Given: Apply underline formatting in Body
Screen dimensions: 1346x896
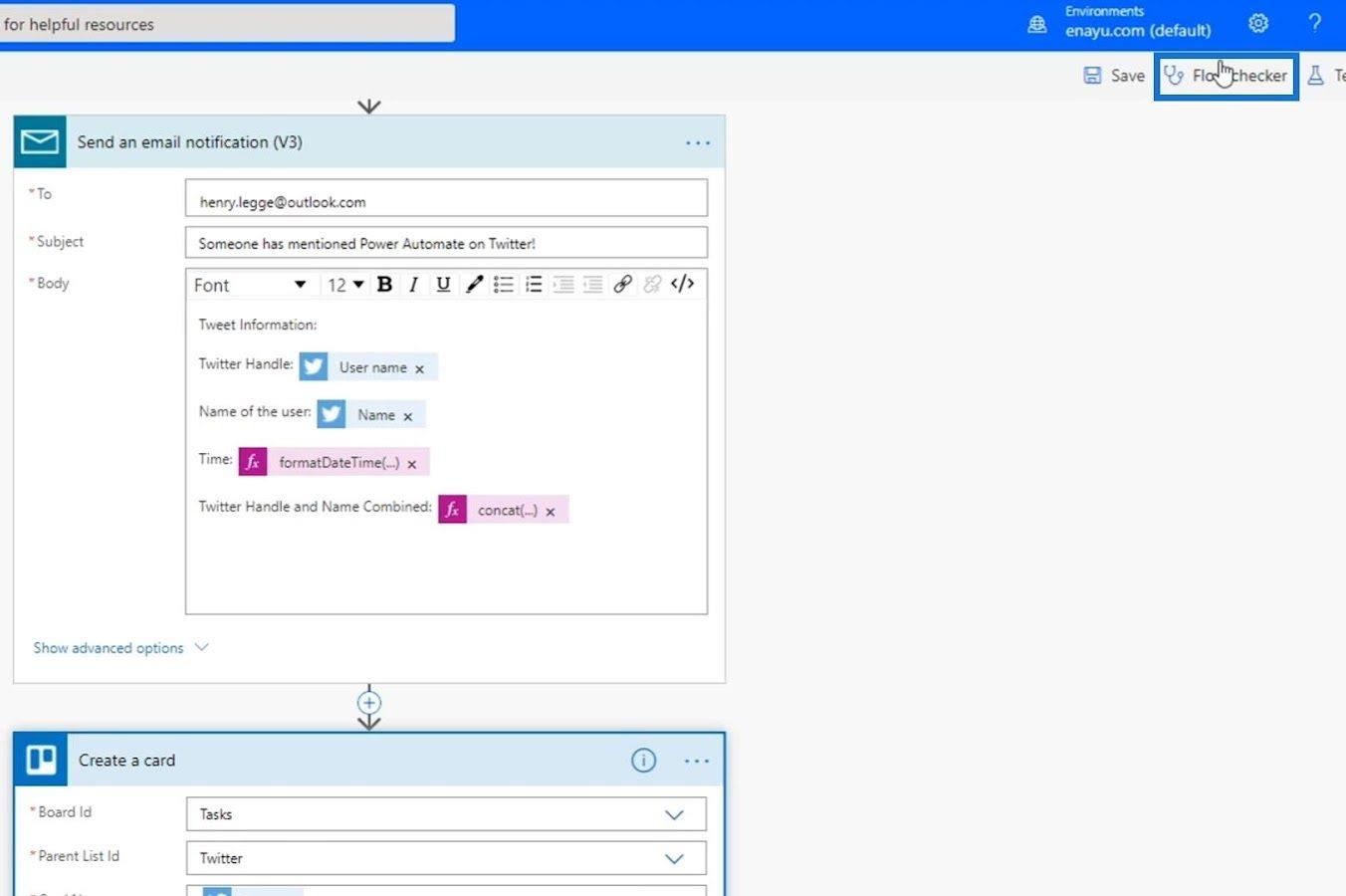Looking at the screenshot, I should click(x=443, y=285).
